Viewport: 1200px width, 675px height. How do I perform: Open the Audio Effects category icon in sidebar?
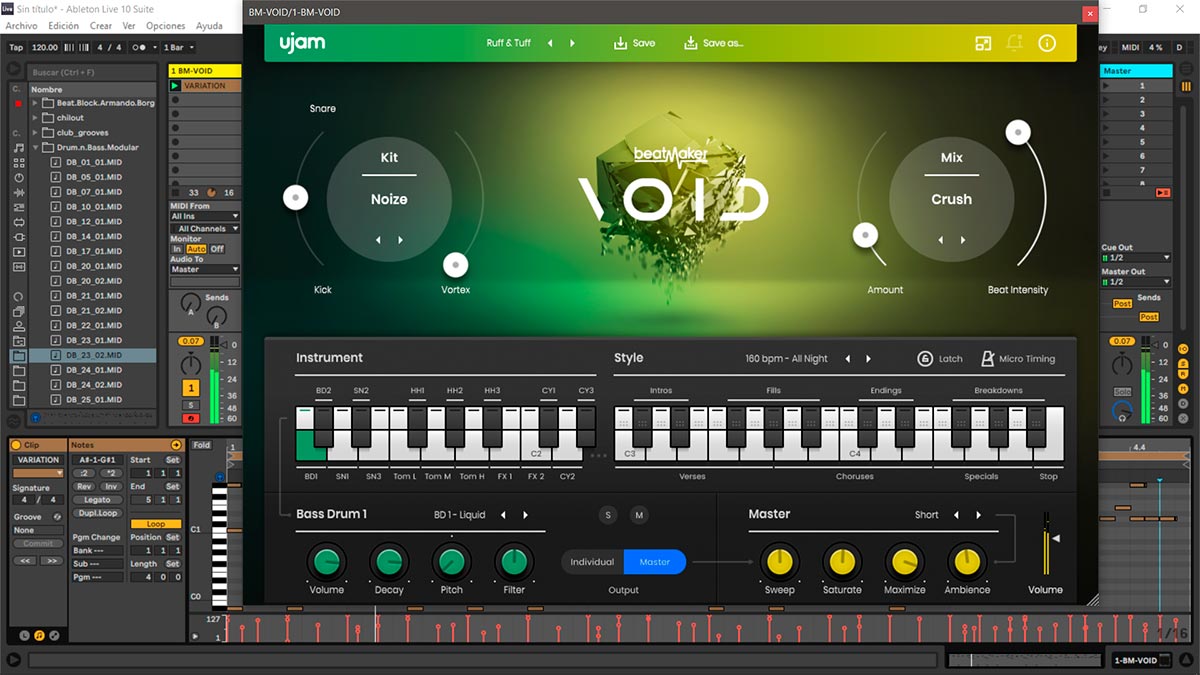[x=18, y=193]
